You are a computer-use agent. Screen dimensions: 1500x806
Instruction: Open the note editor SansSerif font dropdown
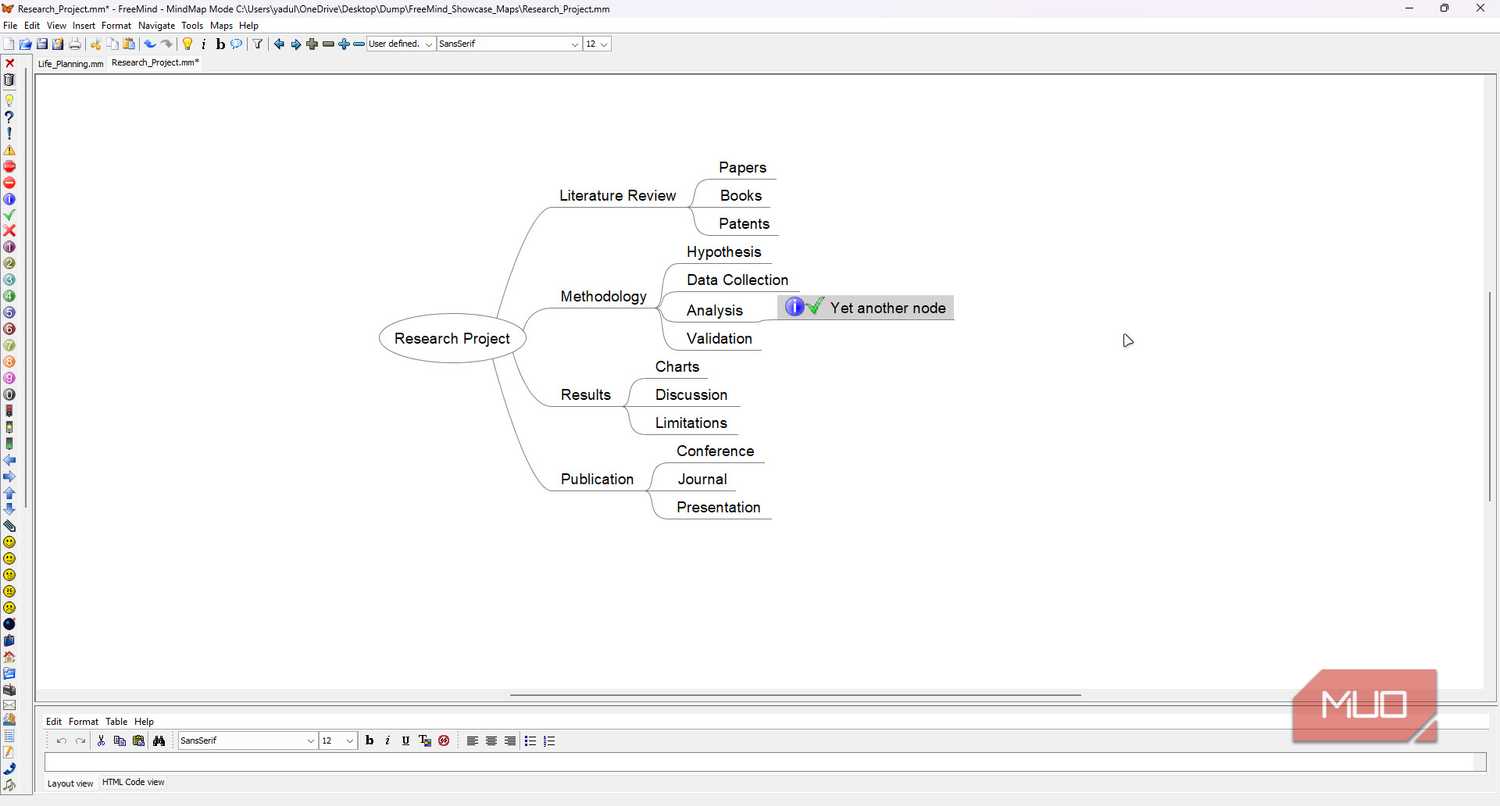tap(247, 741)
